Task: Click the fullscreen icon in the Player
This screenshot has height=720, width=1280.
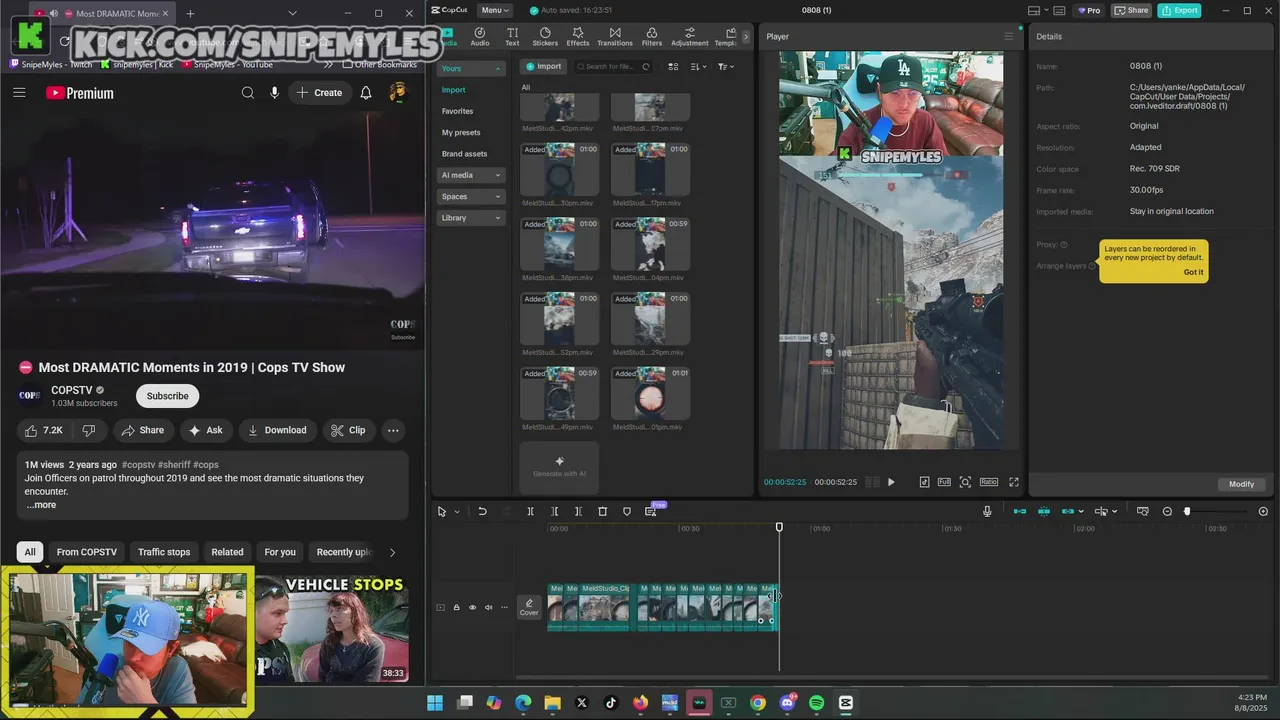Action: 1013,482
